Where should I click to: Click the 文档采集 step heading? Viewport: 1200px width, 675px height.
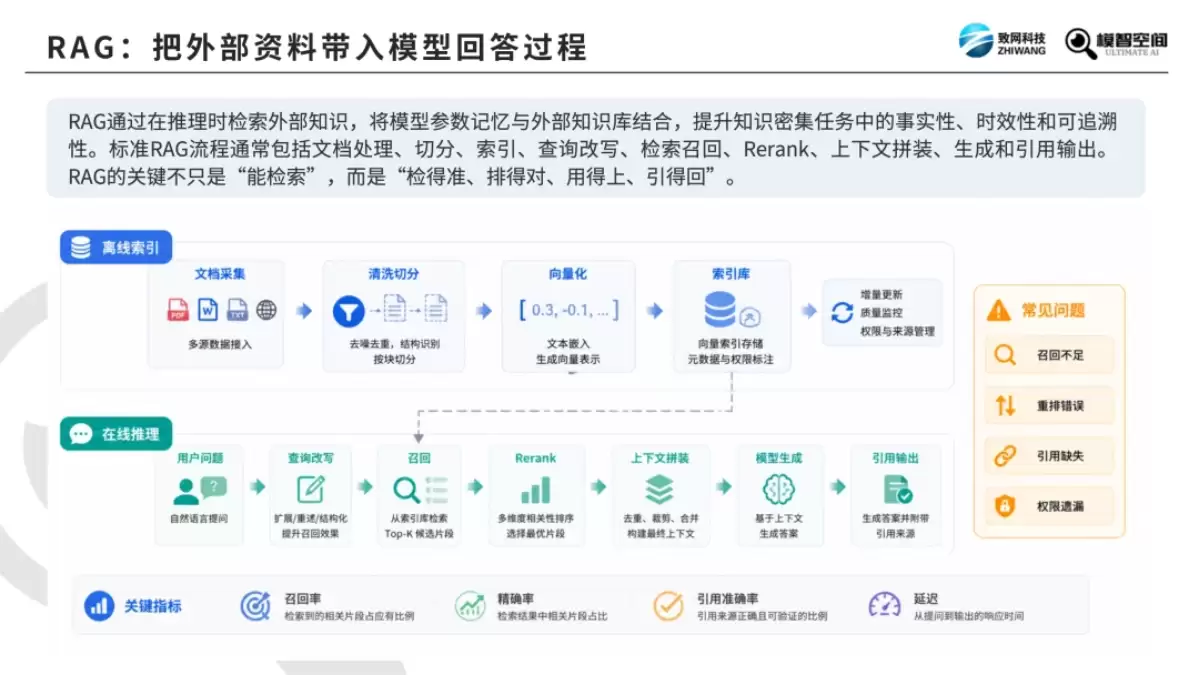point(220,273)
